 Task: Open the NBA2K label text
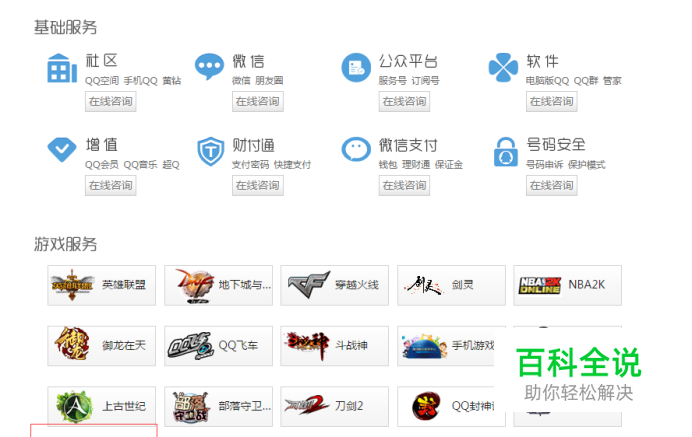tap(587, 285)
